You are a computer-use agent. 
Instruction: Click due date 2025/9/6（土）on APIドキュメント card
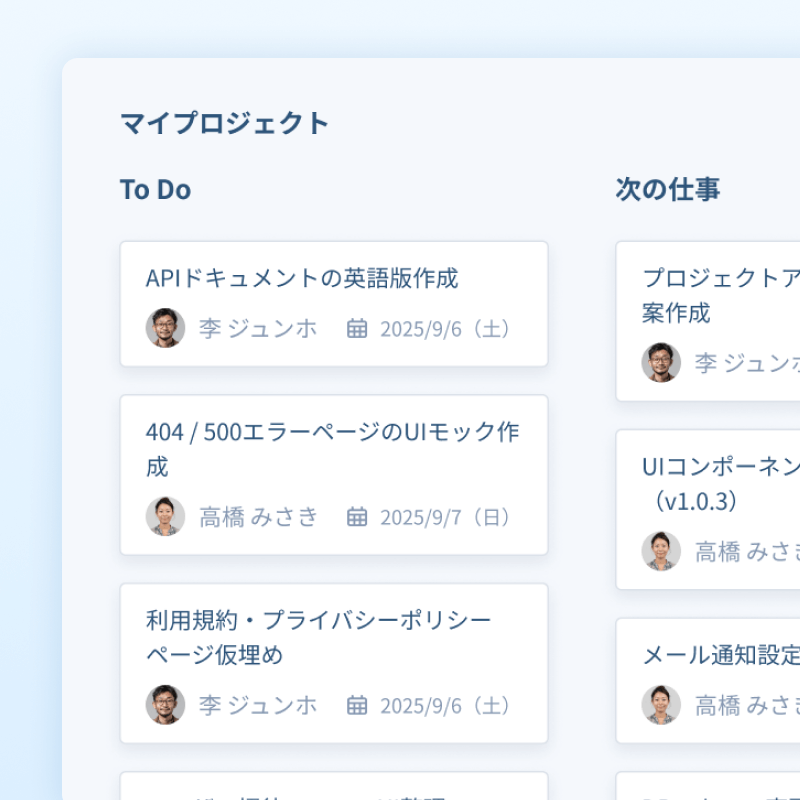coord(448,329)
